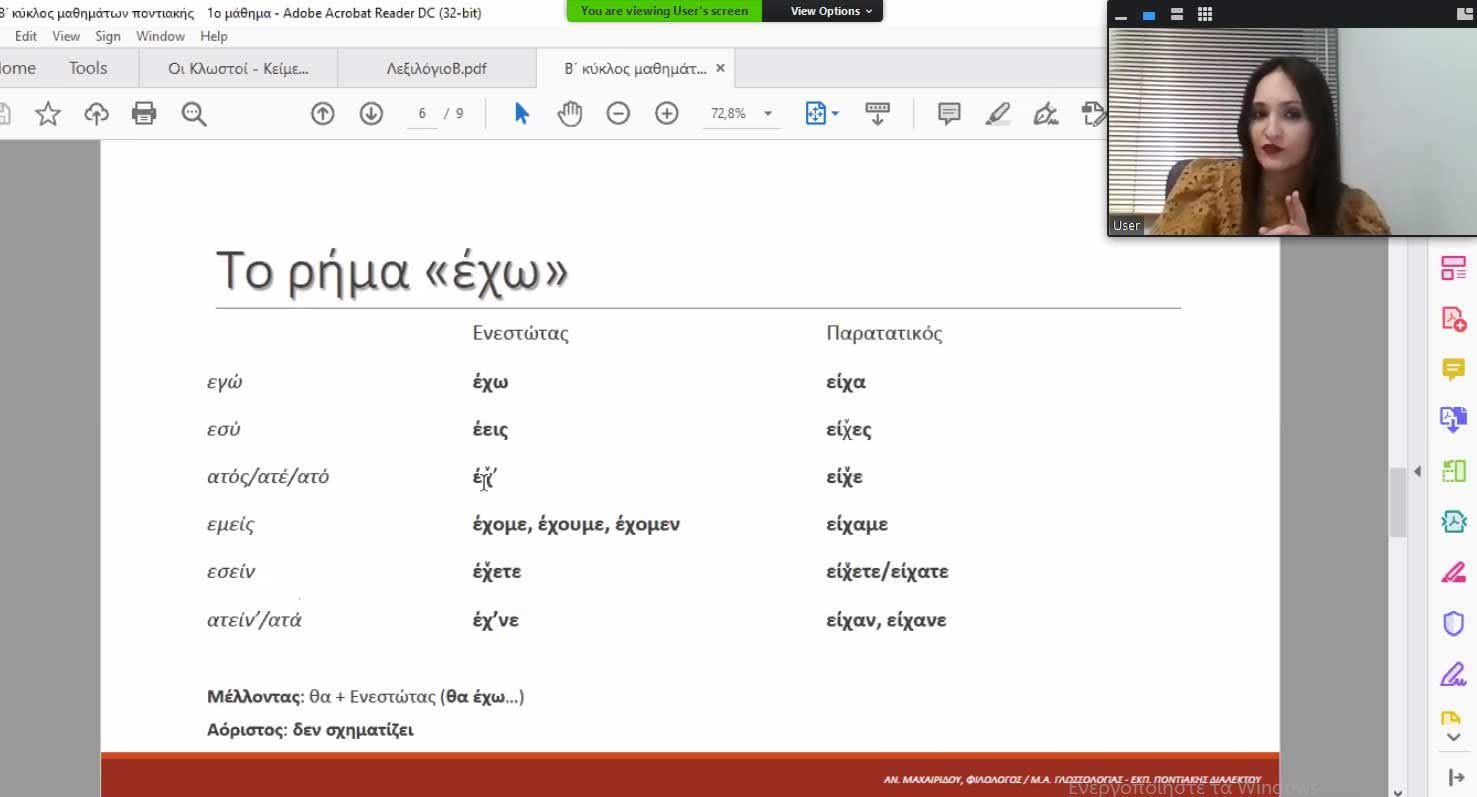The width and height of the screenshot is (1477, 797).
Task: Open the Window menu
Action: [160, 36]
